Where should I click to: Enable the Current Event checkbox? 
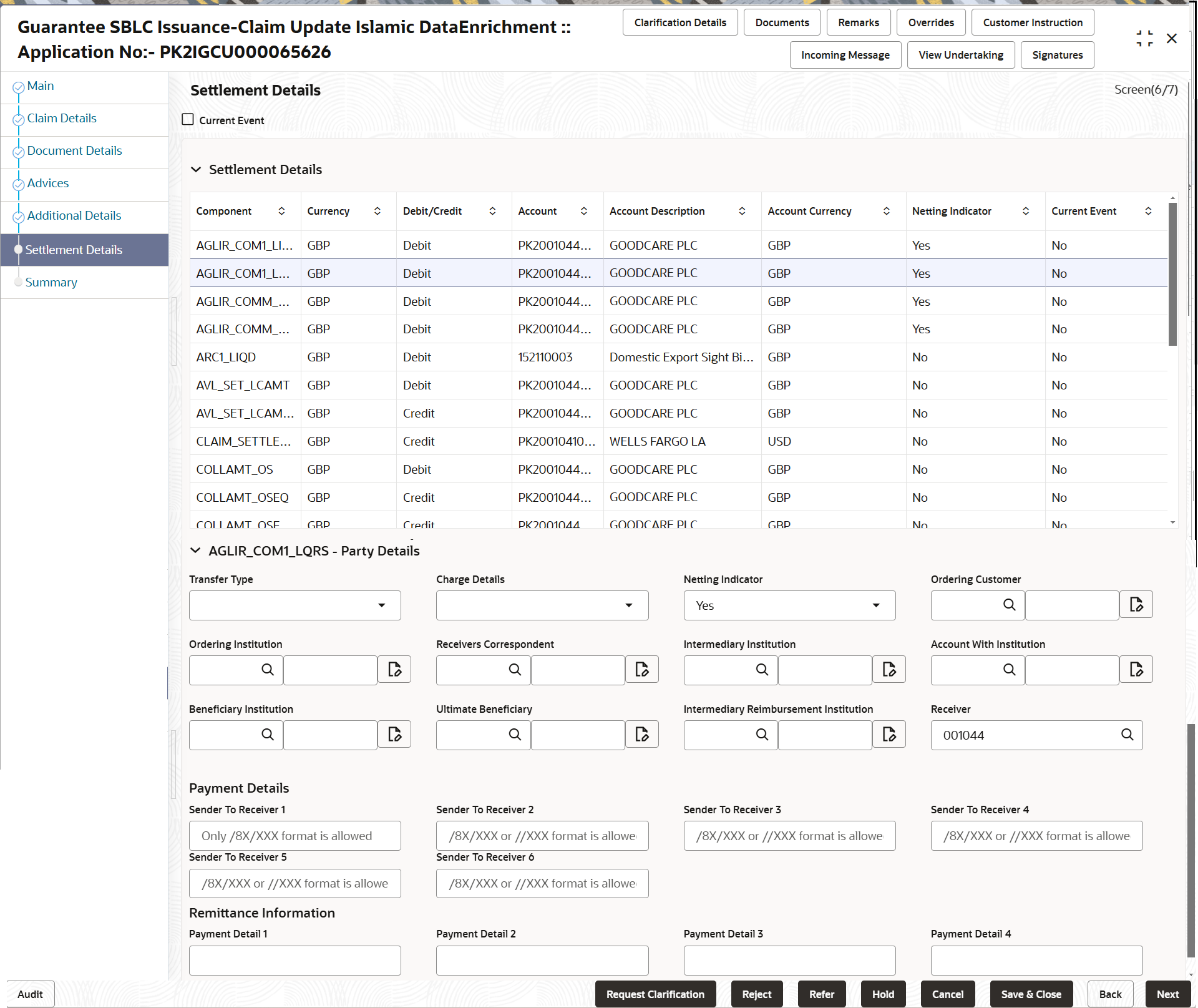coord(188,119)
